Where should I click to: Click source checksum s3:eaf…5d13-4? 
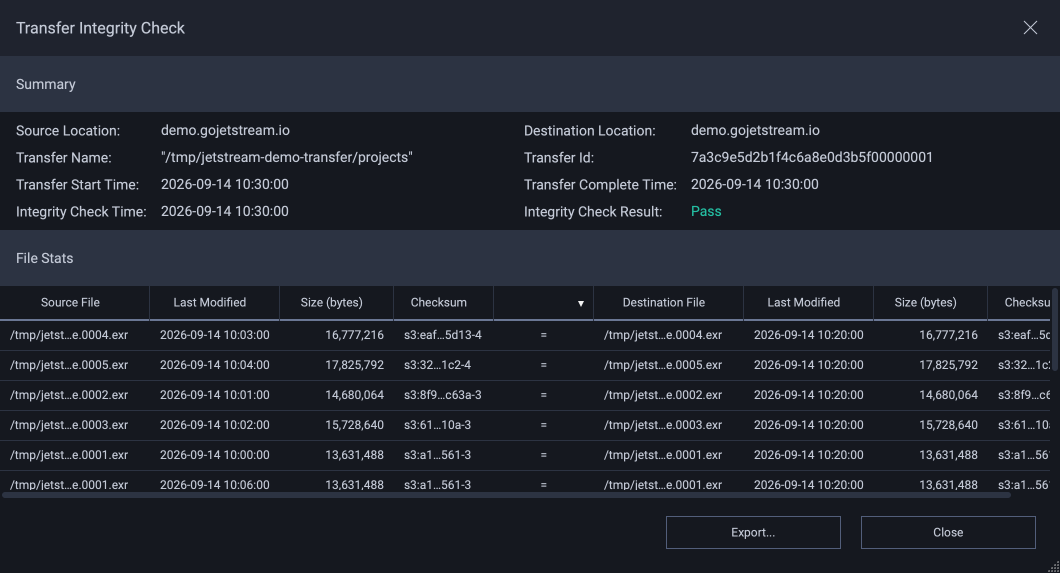coord(443,335)
